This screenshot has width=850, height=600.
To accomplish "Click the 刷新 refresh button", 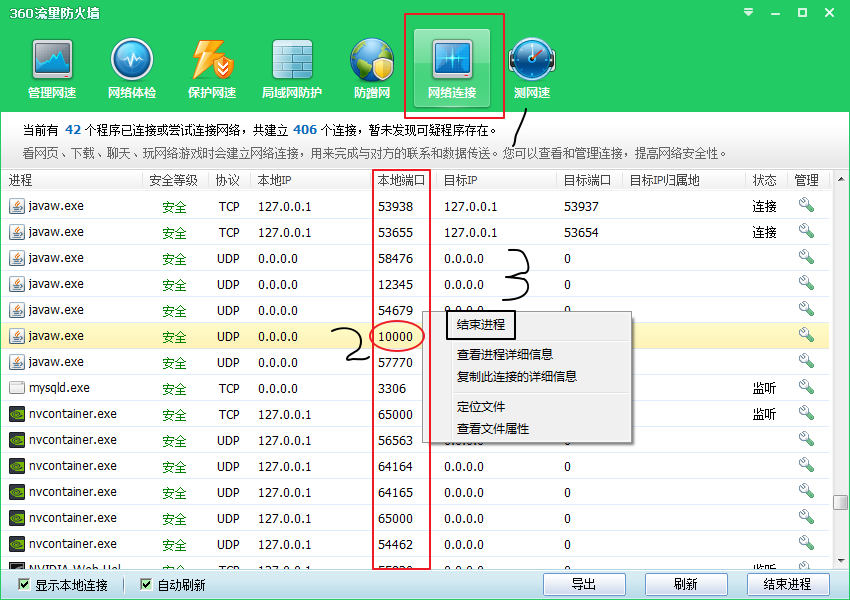I will click(x=686, y=584).
